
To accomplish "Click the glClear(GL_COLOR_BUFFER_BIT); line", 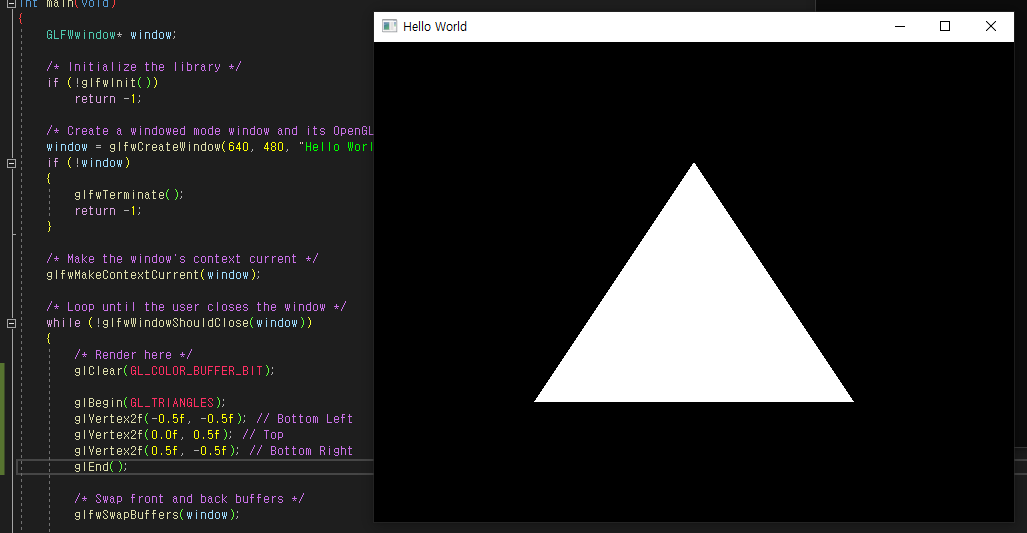I will click(x=174, y=371).
